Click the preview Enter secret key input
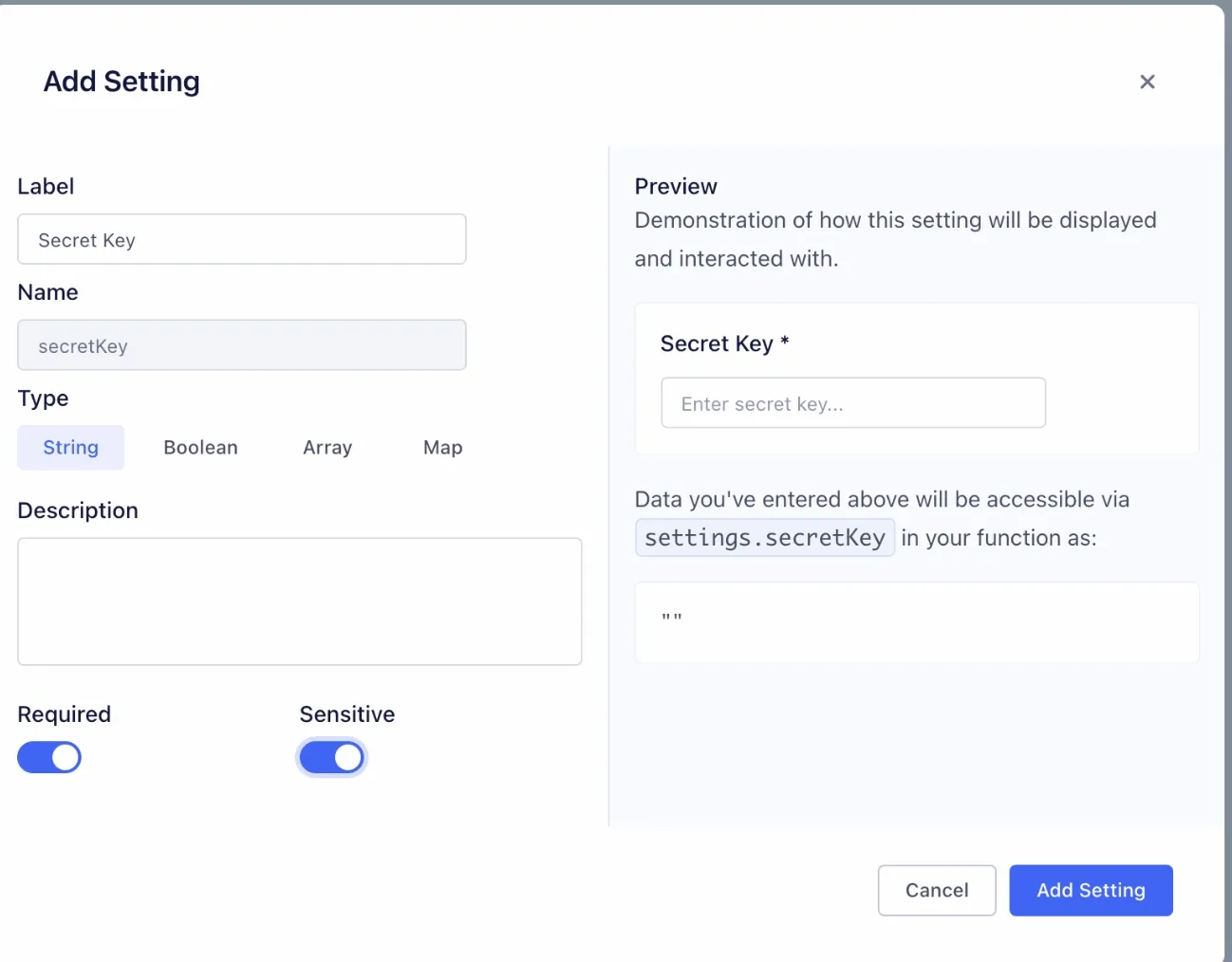Viewport: 1232px width, 962px height. coord(853,403)
